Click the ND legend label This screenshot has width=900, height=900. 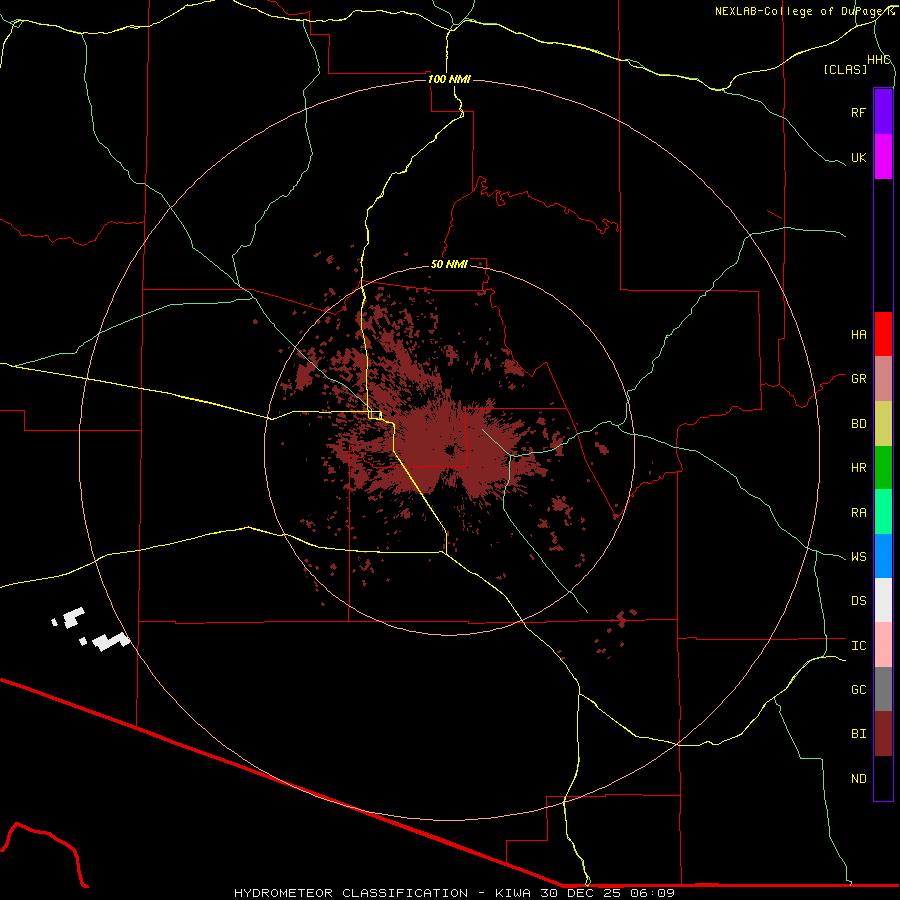tap(858, 779)
